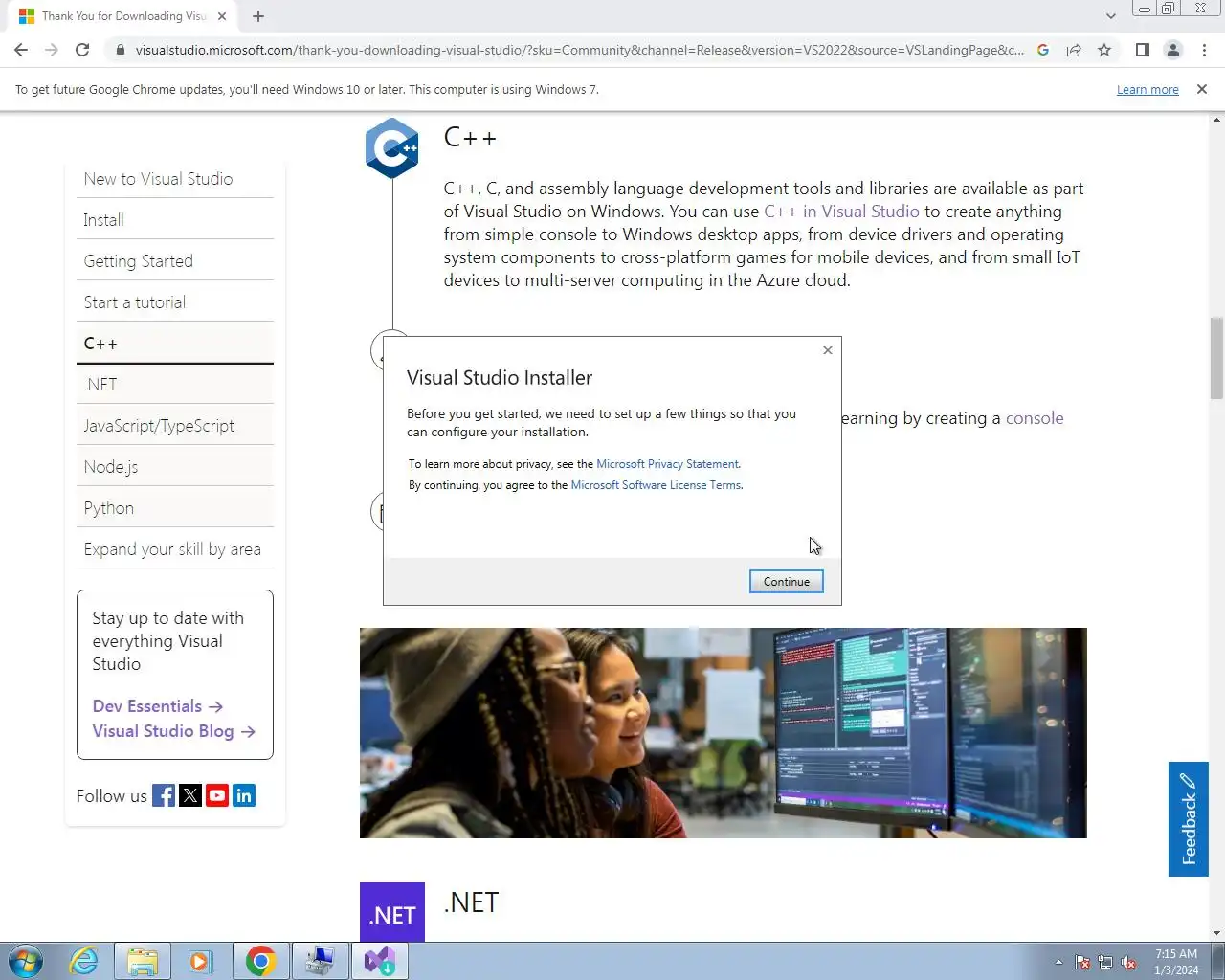Click the C++ hexagon logo icon
This screenshot has height=980, width=1225.
coord(392,148)
